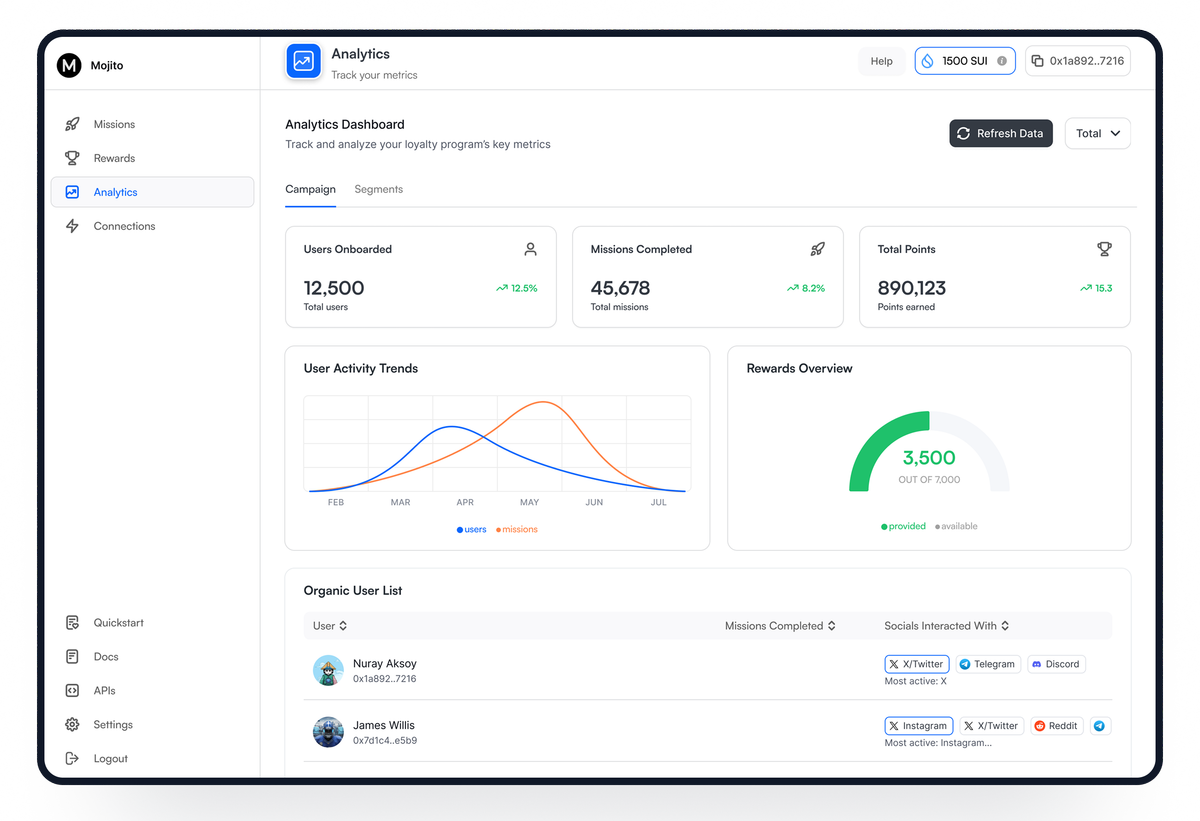The width and height of the screenshot is (1200, 821).
Task: Open the Total dropdown menu
Action: coord(1097,133)
